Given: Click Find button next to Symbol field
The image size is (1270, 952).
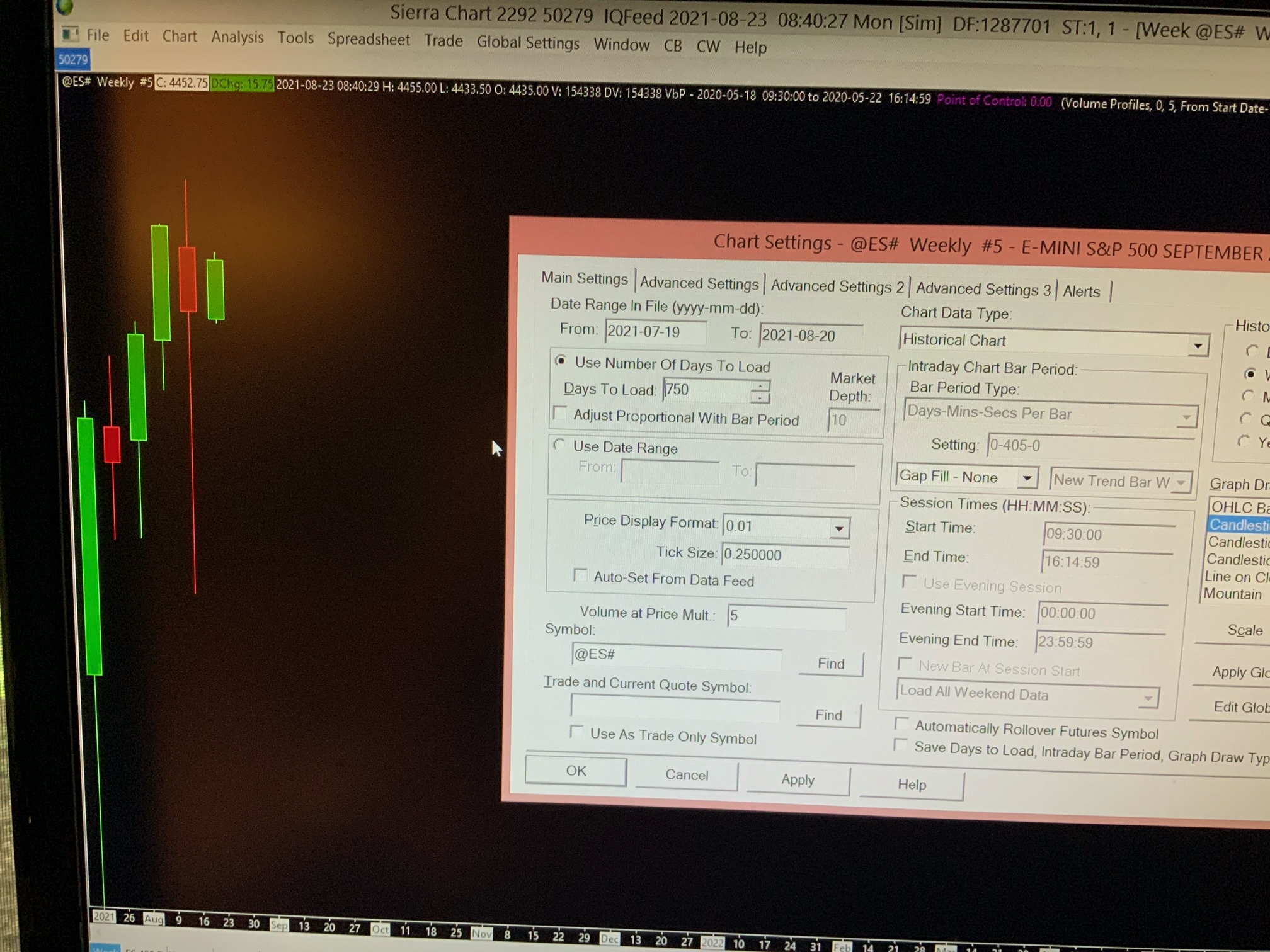Looking at the screenshot, I should pyautogui.click(x=830, y=664).
